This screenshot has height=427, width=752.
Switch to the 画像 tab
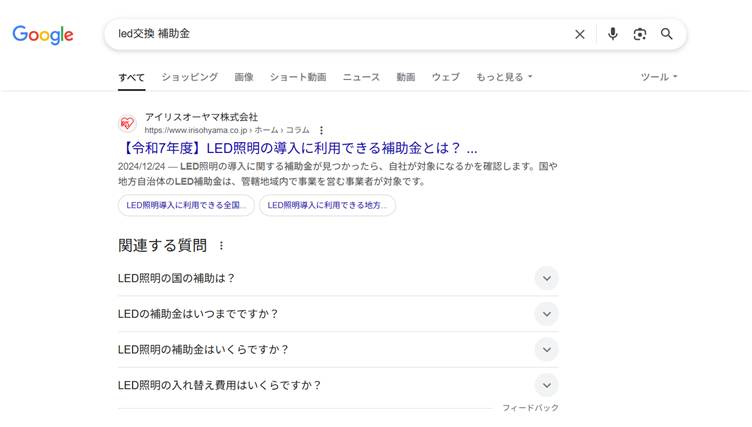click(x=244, y=77)
